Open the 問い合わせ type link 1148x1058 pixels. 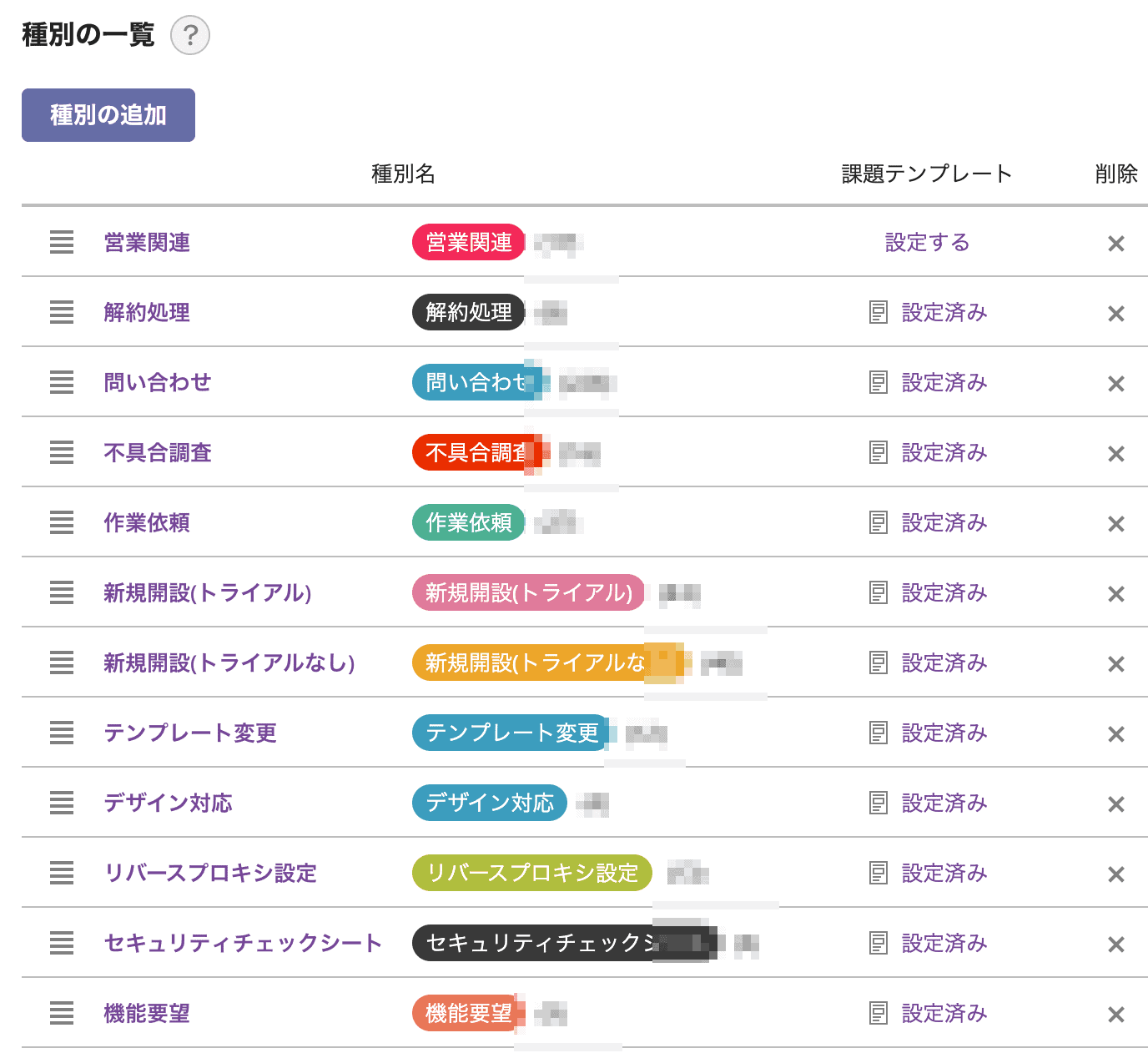158,383
